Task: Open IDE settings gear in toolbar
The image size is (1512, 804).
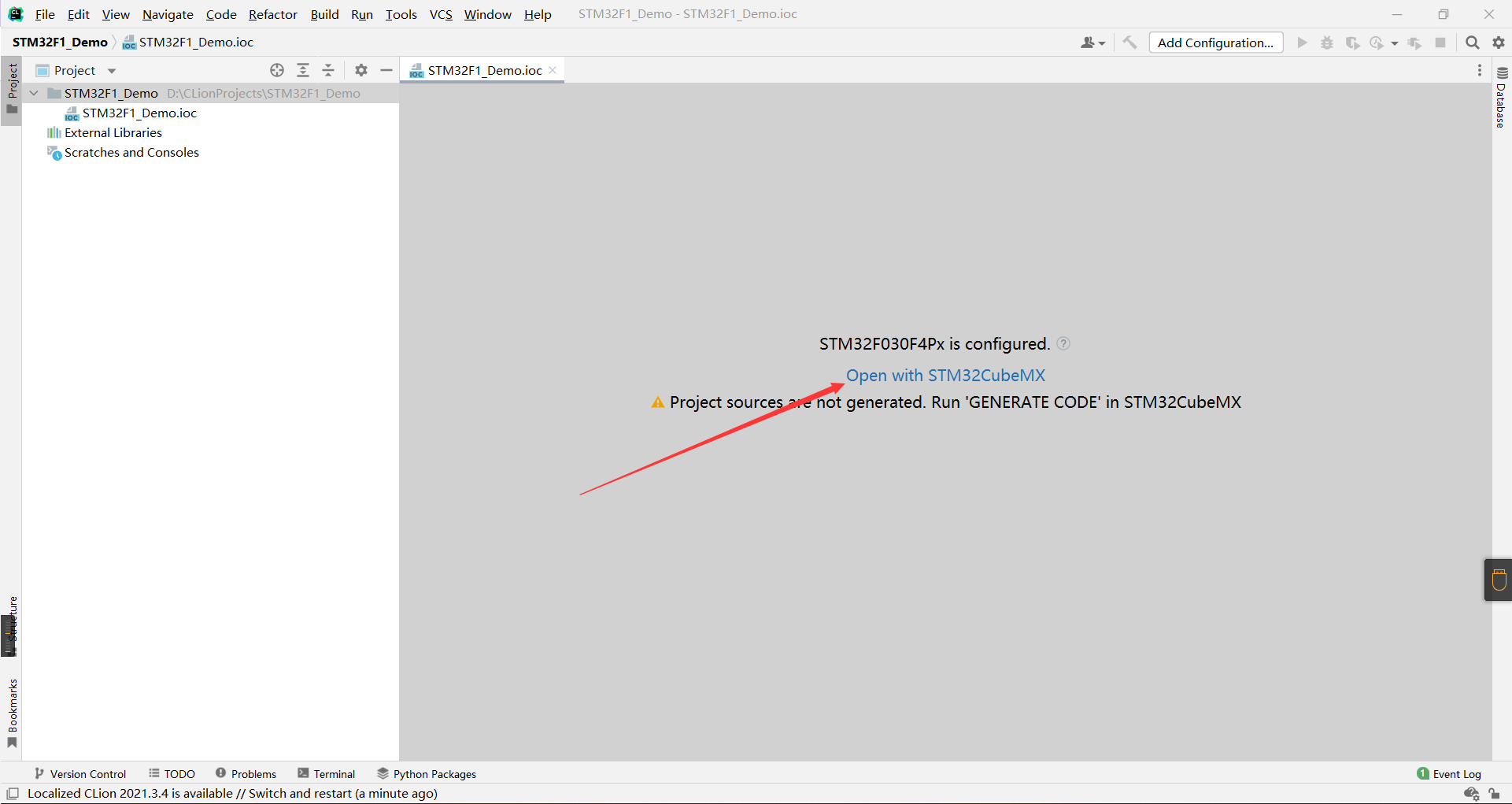Action: click(1499, 43)
